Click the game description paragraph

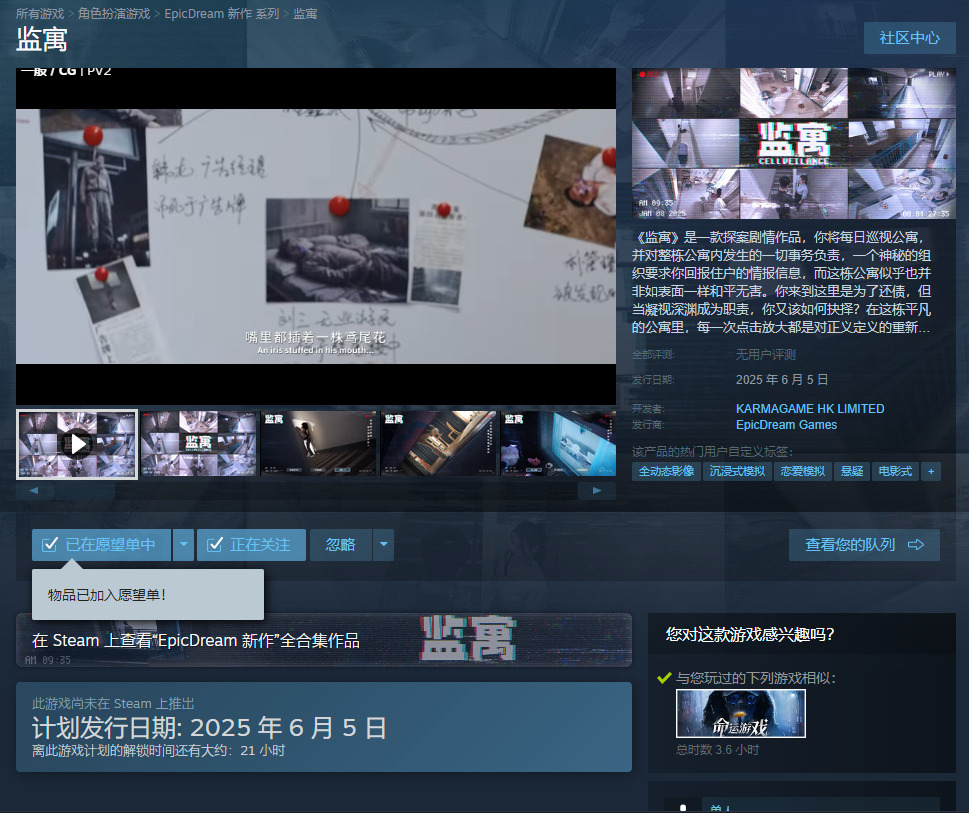point(781,282)
